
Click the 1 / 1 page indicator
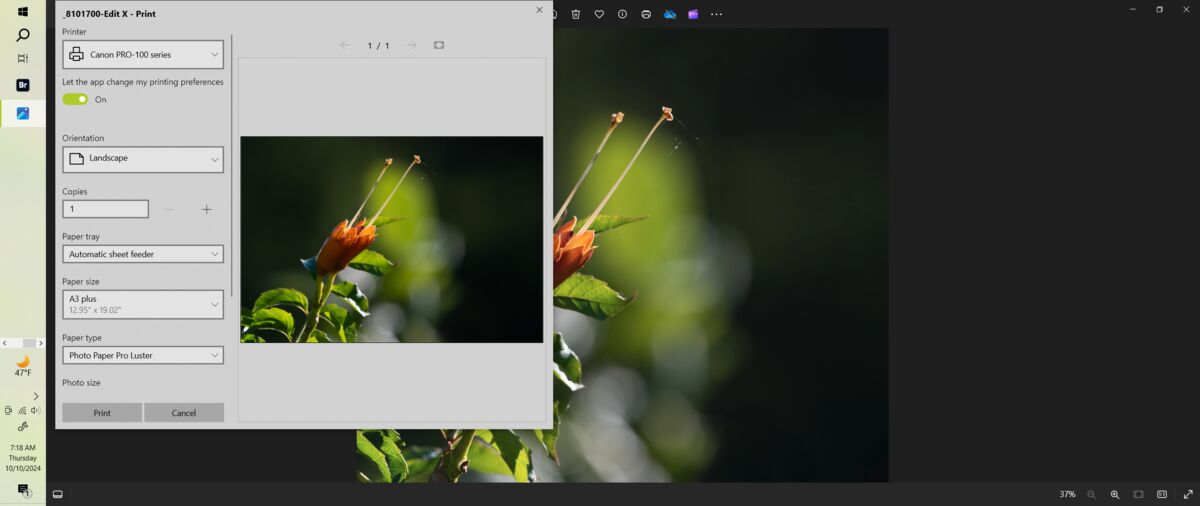tap(378, 46)
